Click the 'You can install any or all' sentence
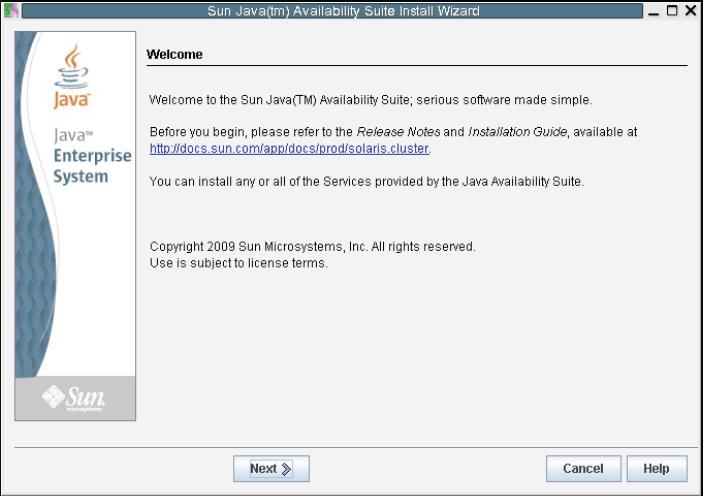The image size is (704, 502). 366,182
